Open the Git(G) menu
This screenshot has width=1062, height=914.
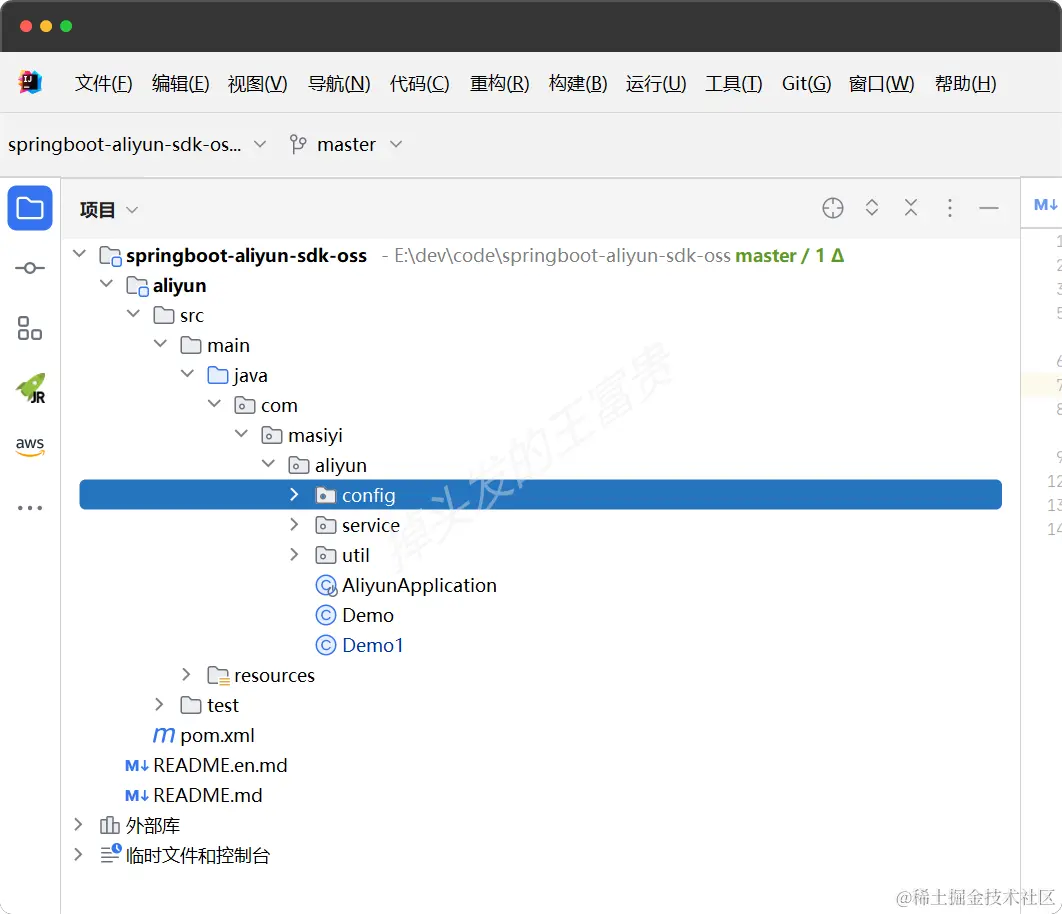pyautogui.click(x=806, y=83)
